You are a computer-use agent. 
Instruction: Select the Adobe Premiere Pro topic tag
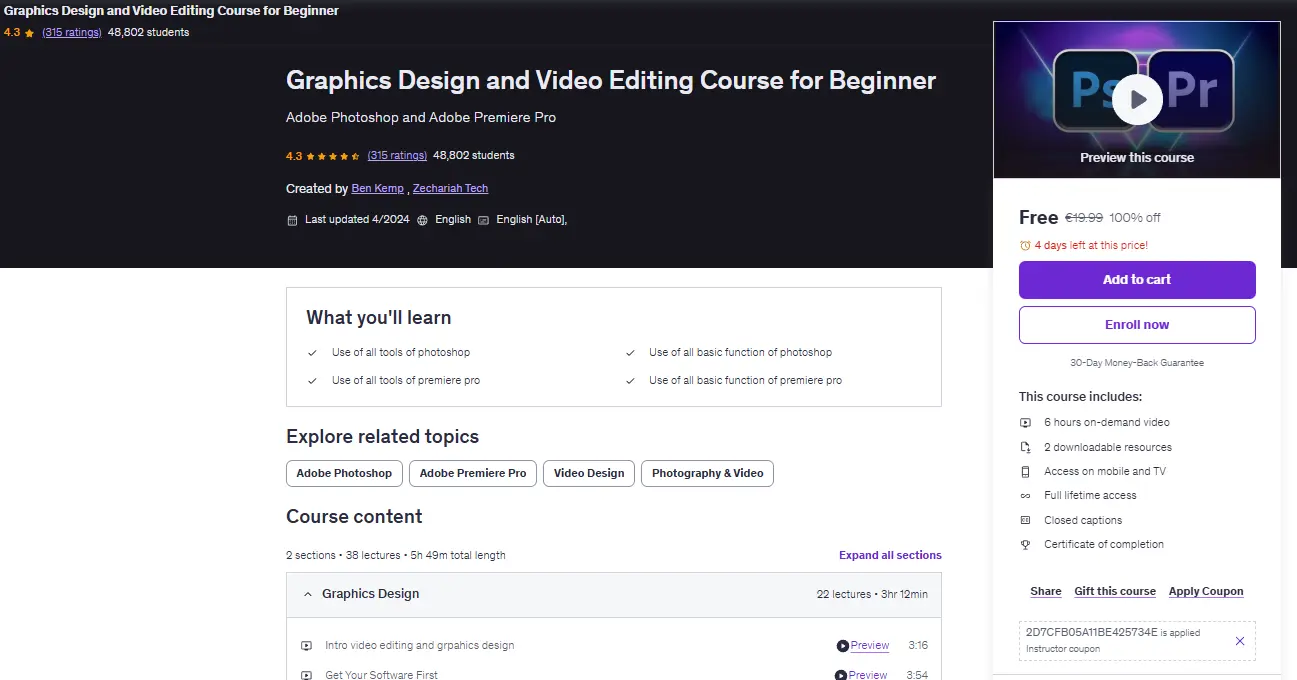(473, 473)
